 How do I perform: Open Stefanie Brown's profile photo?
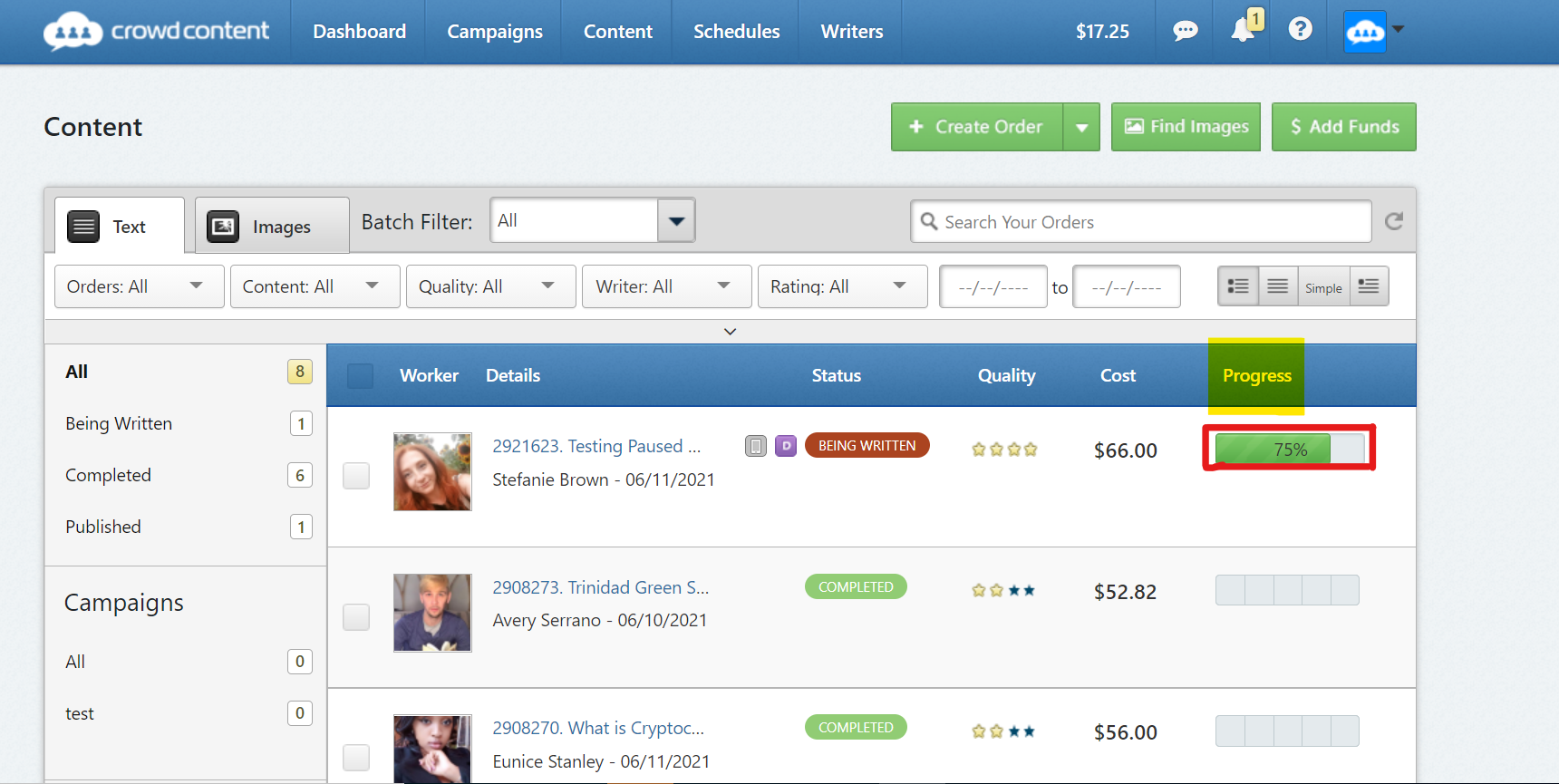point(432,471)
